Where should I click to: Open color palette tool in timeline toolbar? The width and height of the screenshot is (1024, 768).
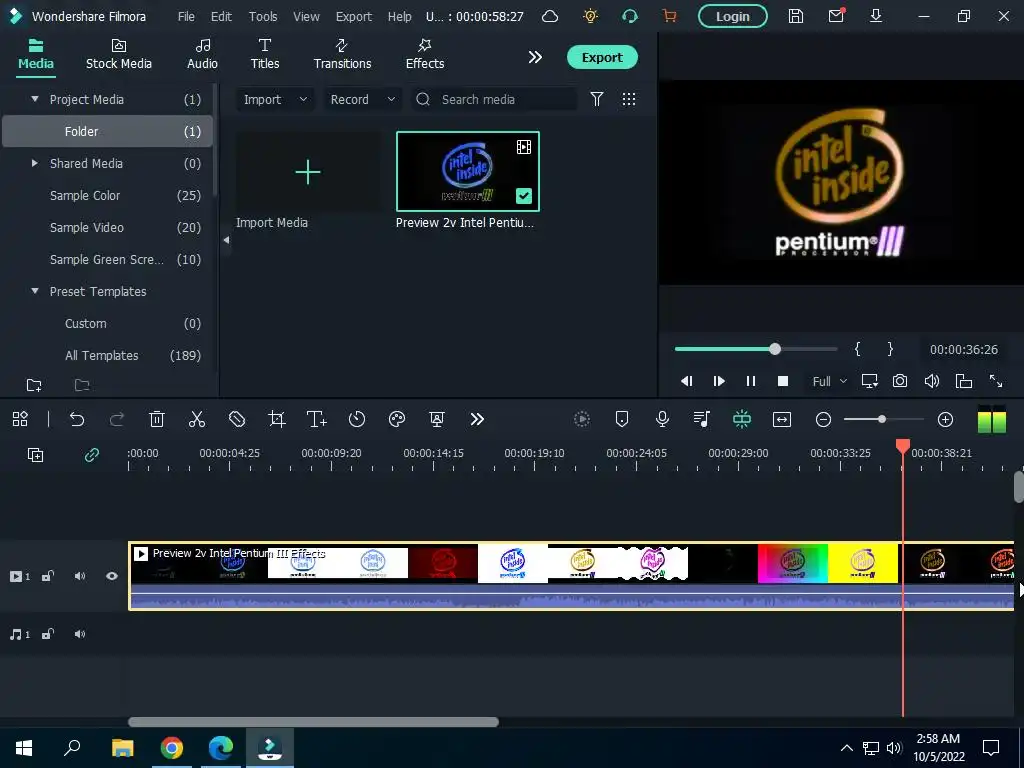coord(396,419)
